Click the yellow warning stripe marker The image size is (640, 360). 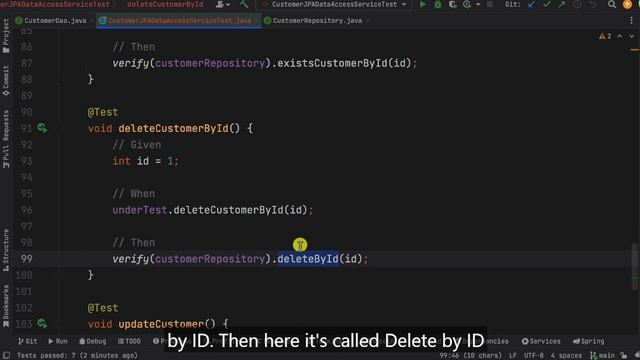click(x=634, y=50)
